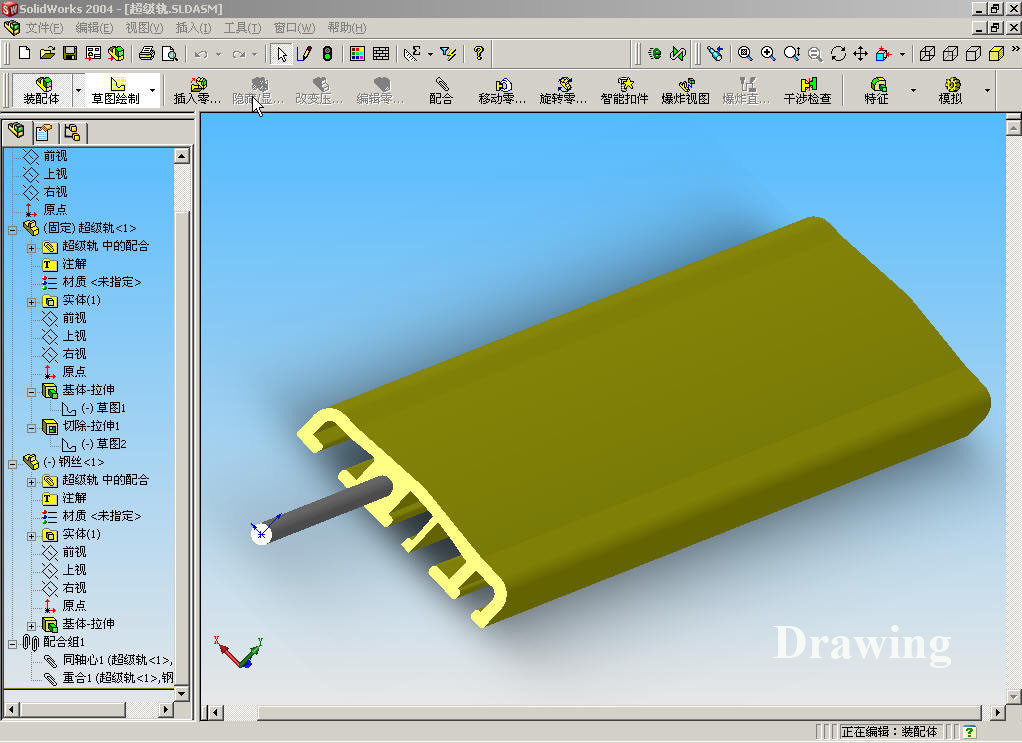Click Smart Fasteners (智能扣件) icon
This screenshot has width=1022, height=743.
coord(624,90)
